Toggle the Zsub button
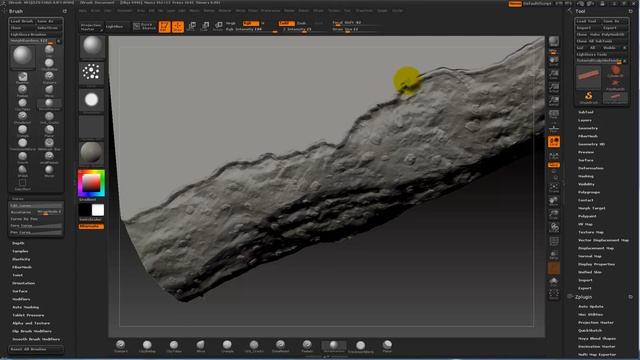The height and width of the screenshot is (360, 640). click(x=302, y=23)
